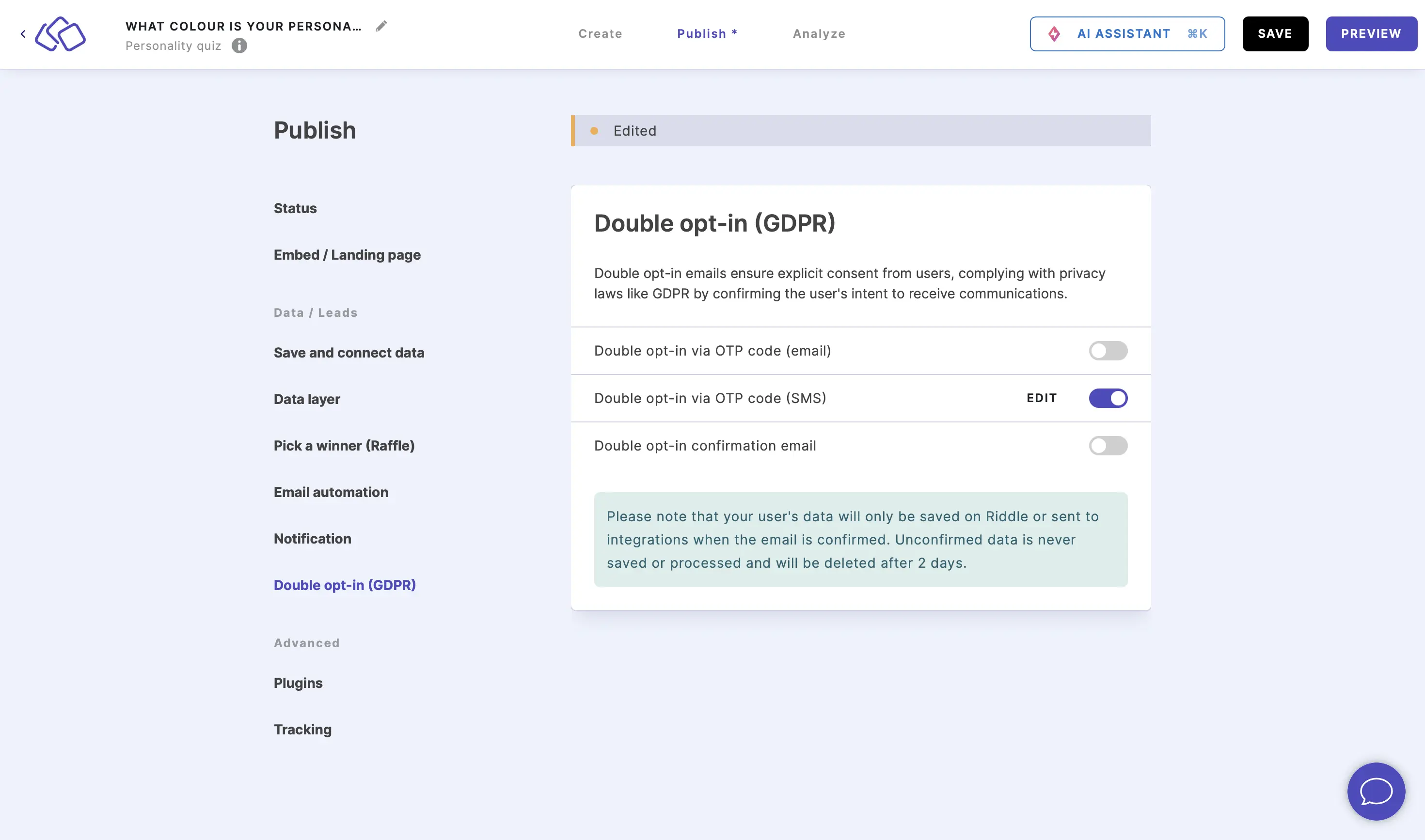The height and width of the screenshot is (840, 1425).
Task: Toggle Double opt-in confirmation email
Action: (x=1109, y=445)
